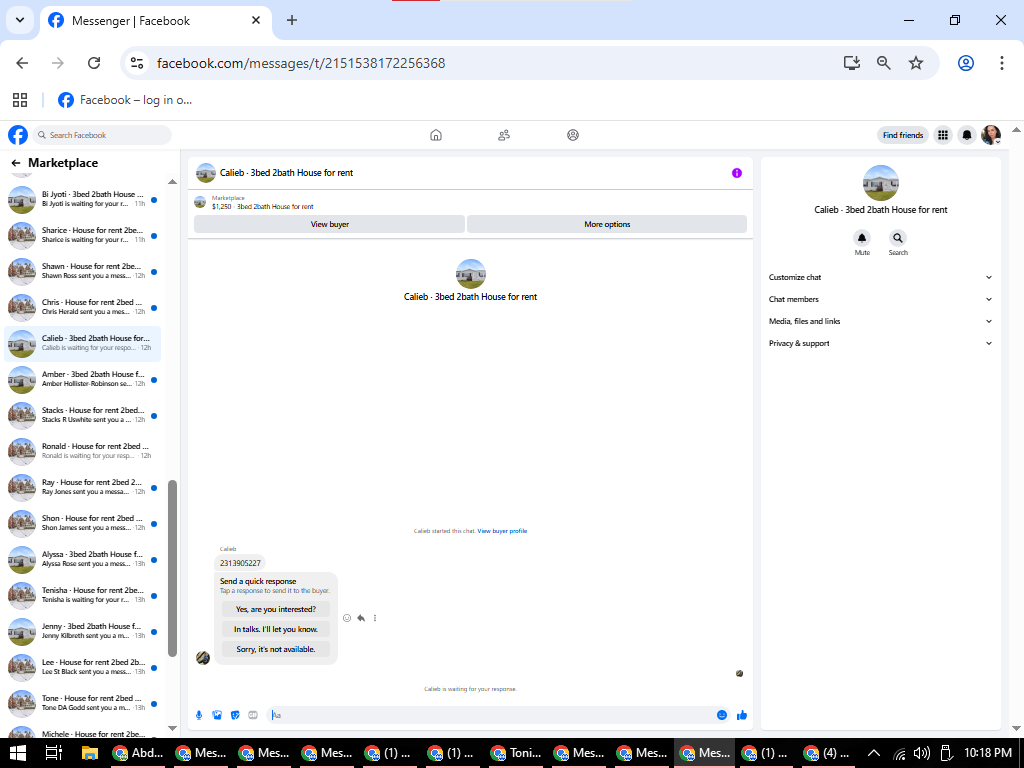Open the GIF picker in composer
The width and height of the screenshot is (1024, 768).
click(x=253, y=715)
